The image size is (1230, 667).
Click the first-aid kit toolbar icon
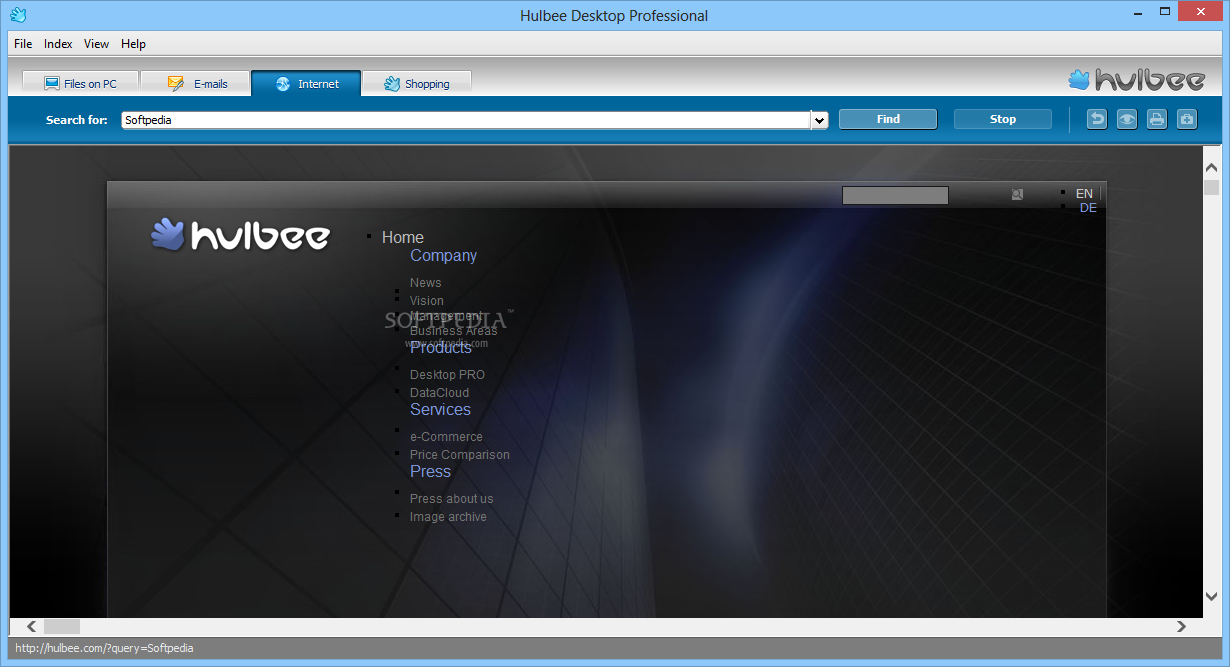pos(1187,119)
